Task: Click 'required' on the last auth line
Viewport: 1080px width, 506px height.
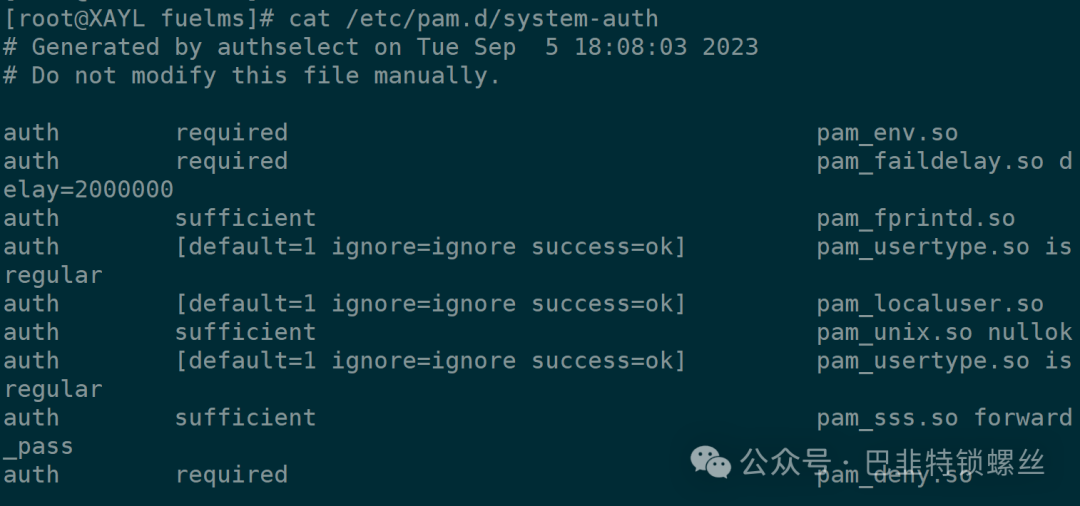Action: pyautogui.click(x=231, y=475)
